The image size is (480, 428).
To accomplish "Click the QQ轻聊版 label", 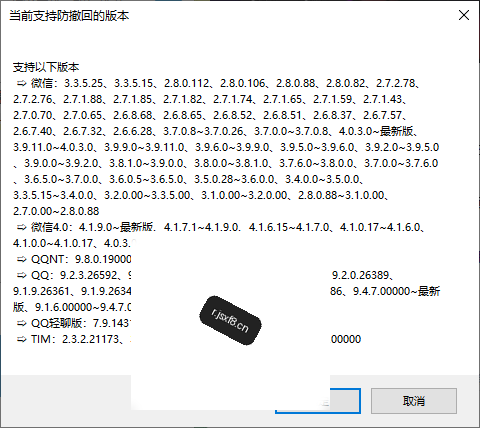I will 56,323.
